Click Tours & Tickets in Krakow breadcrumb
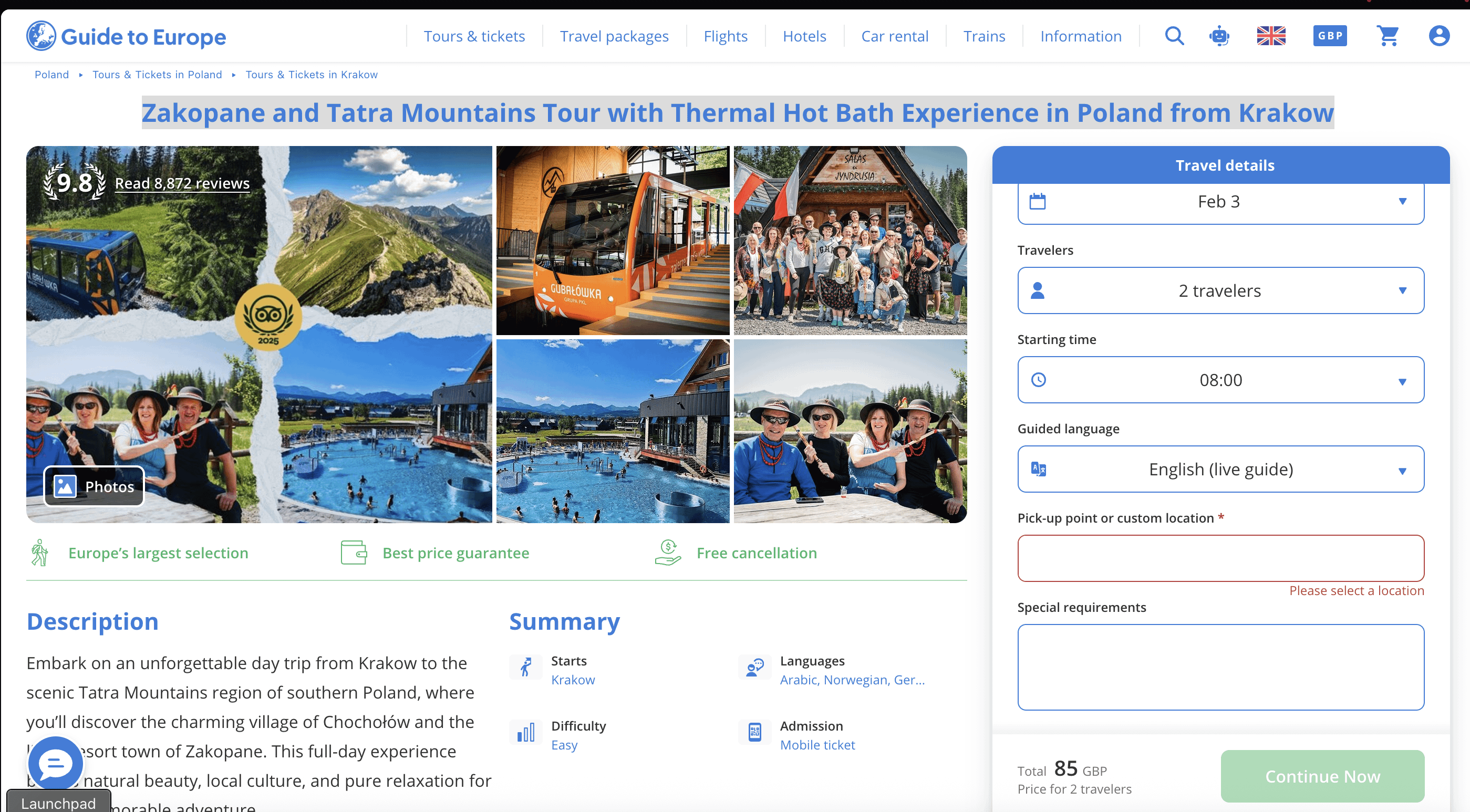The height and width of the screenshot is (812, 1470). (311, 75)
